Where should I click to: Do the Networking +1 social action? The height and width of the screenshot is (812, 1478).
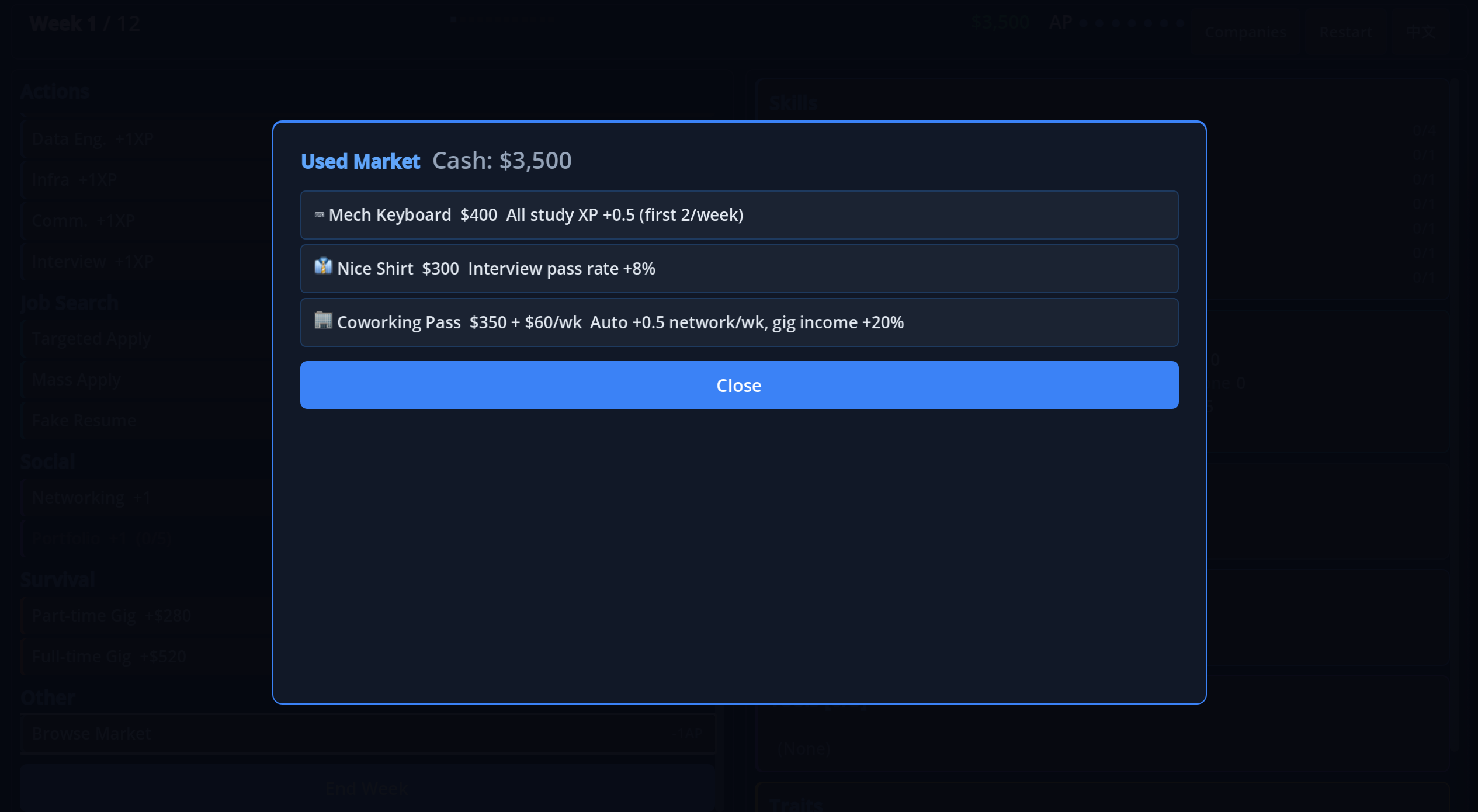[91, 498]
